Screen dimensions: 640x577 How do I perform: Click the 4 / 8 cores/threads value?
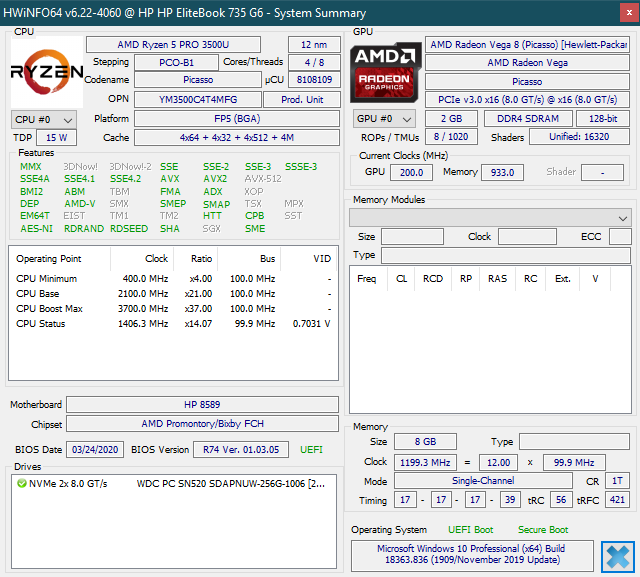click(314, 63)
